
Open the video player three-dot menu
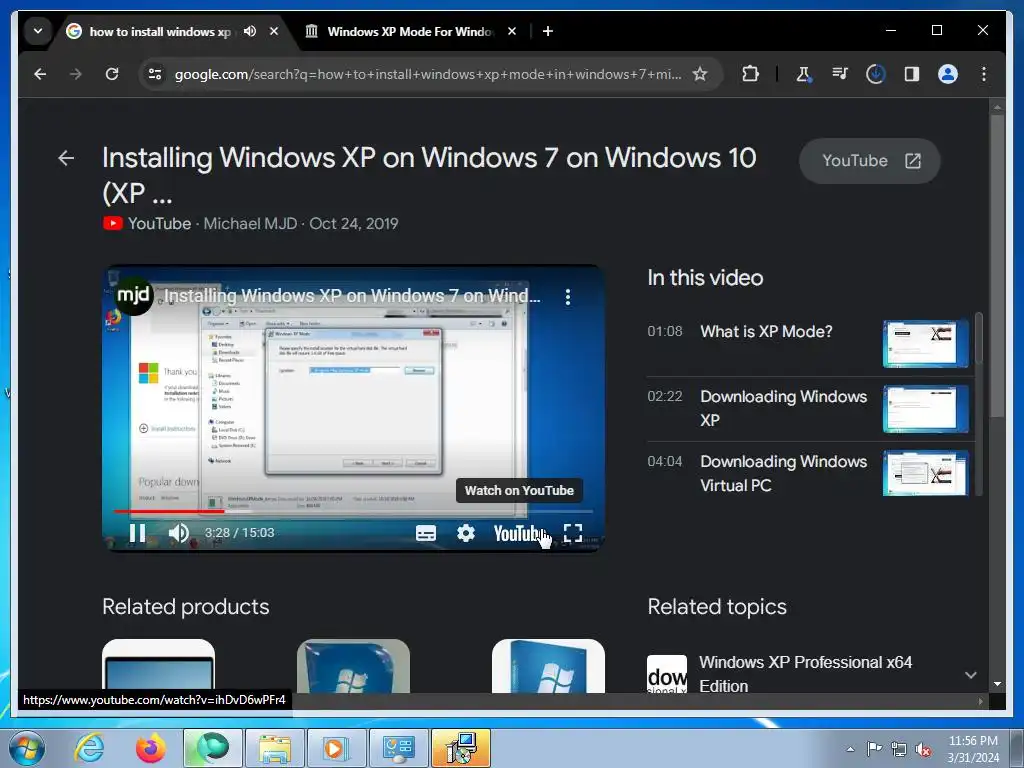568,297
